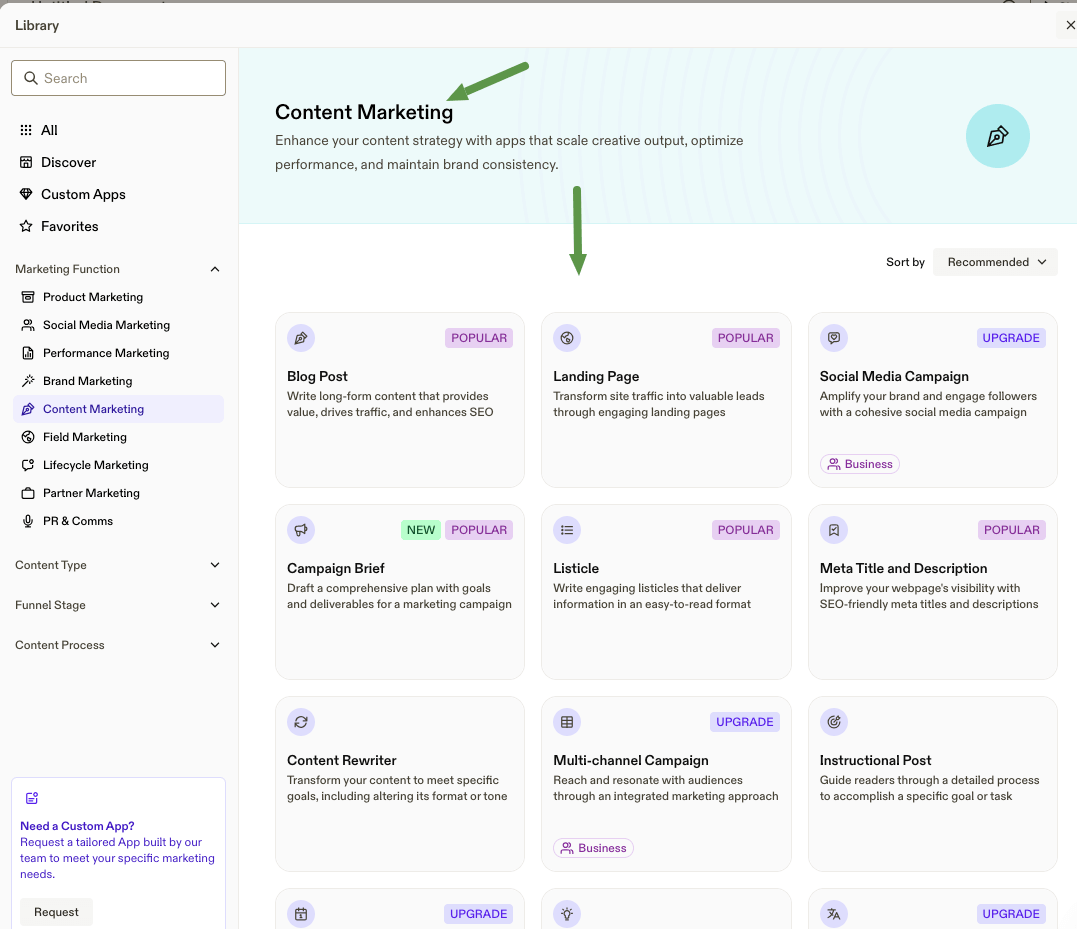
Task: Expand the Content Type section
Action: tap(215, 565)
